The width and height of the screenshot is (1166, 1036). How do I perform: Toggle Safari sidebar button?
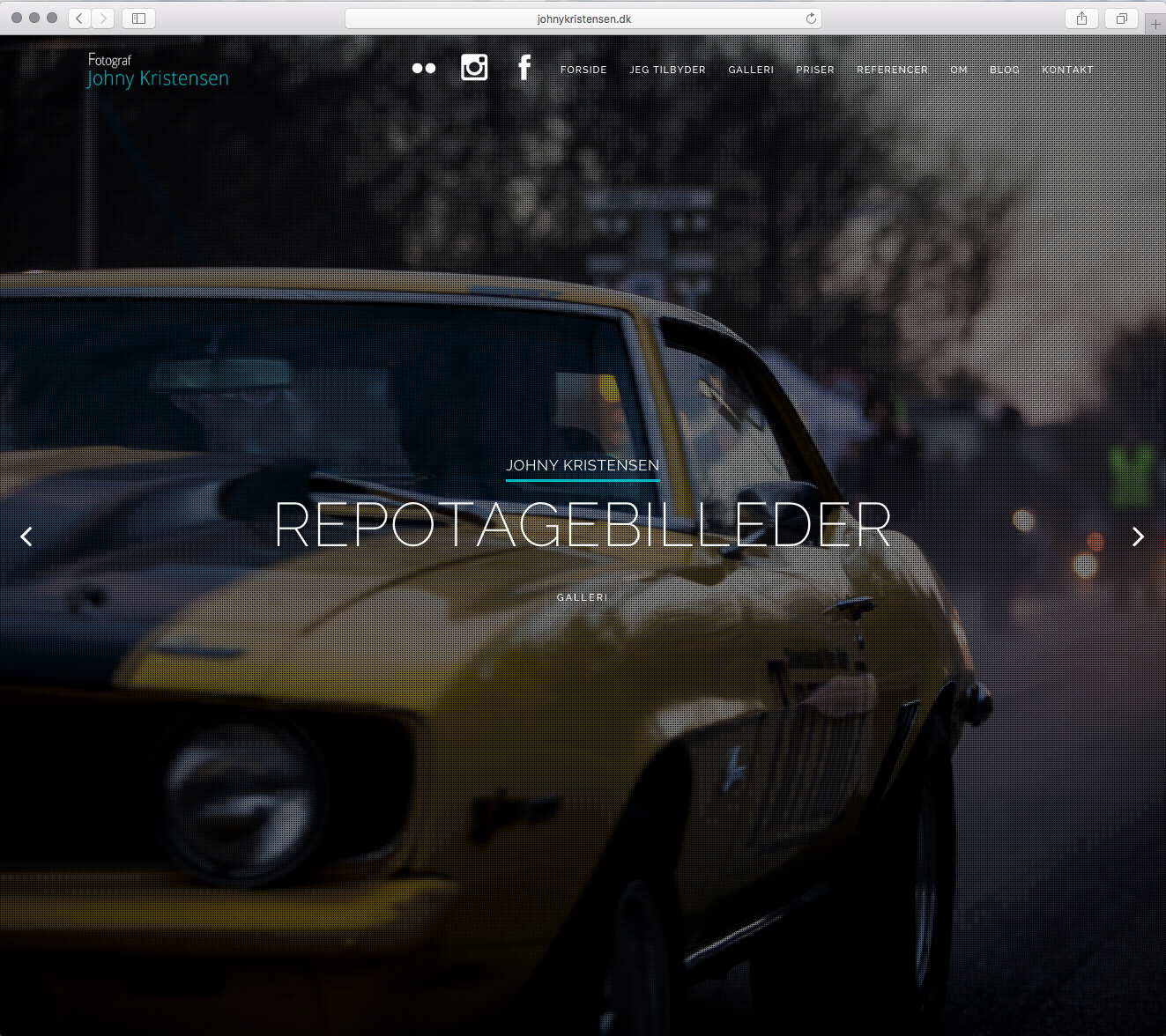(138, 18)
